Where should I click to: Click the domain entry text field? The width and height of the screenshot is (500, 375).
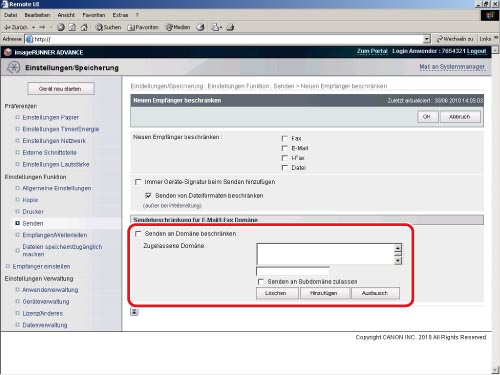(x=293, y=271)
